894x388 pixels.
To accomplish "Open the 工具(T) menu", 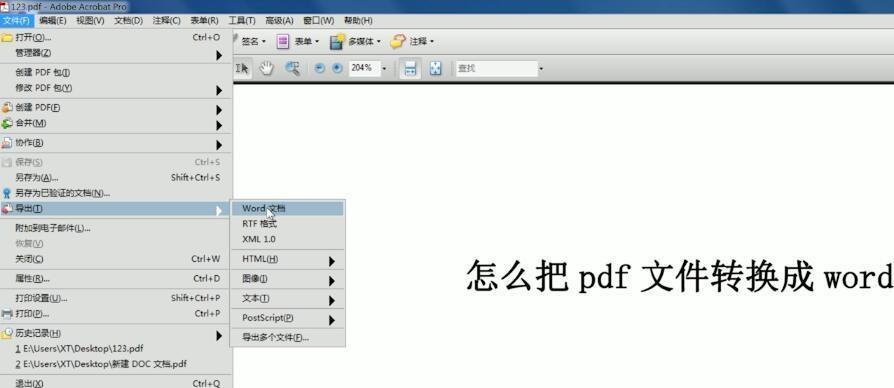I will (x=242, y=21).
